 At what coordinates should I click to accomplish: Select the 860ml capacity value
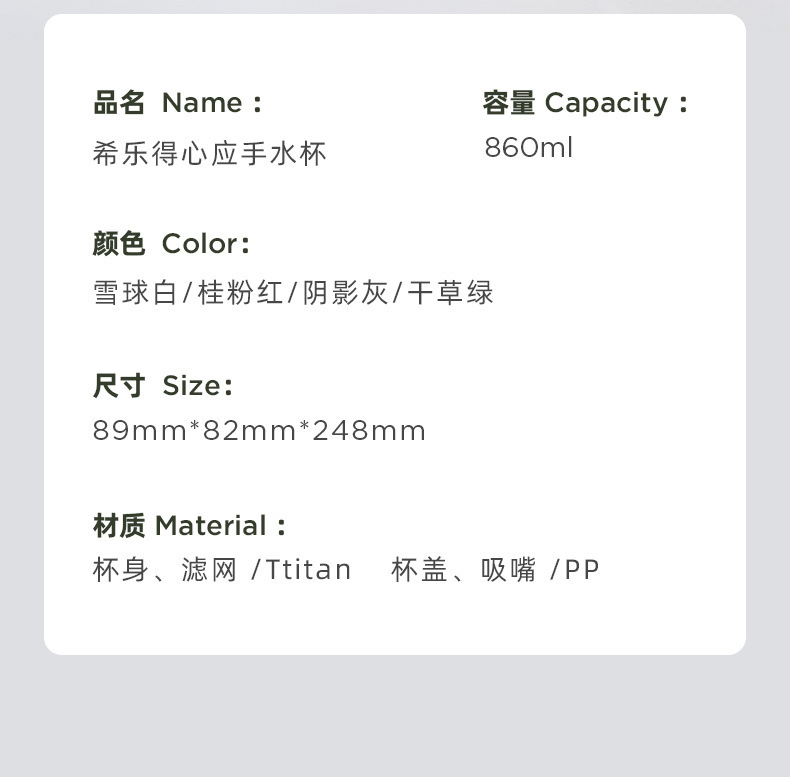tap(529, 148)
